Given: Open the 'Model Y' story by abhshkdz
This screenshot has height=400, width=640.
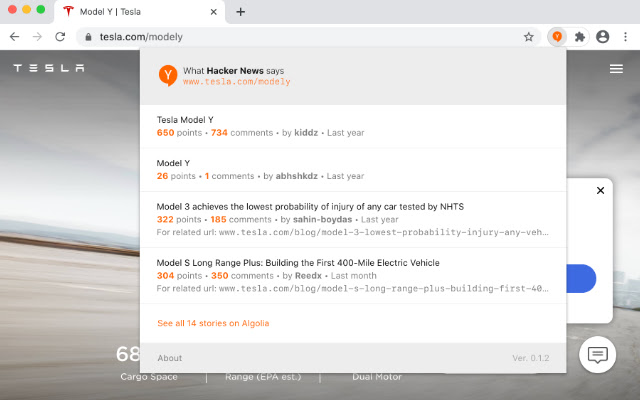Looking at the screenshot, I should click(x=173, y=163).
